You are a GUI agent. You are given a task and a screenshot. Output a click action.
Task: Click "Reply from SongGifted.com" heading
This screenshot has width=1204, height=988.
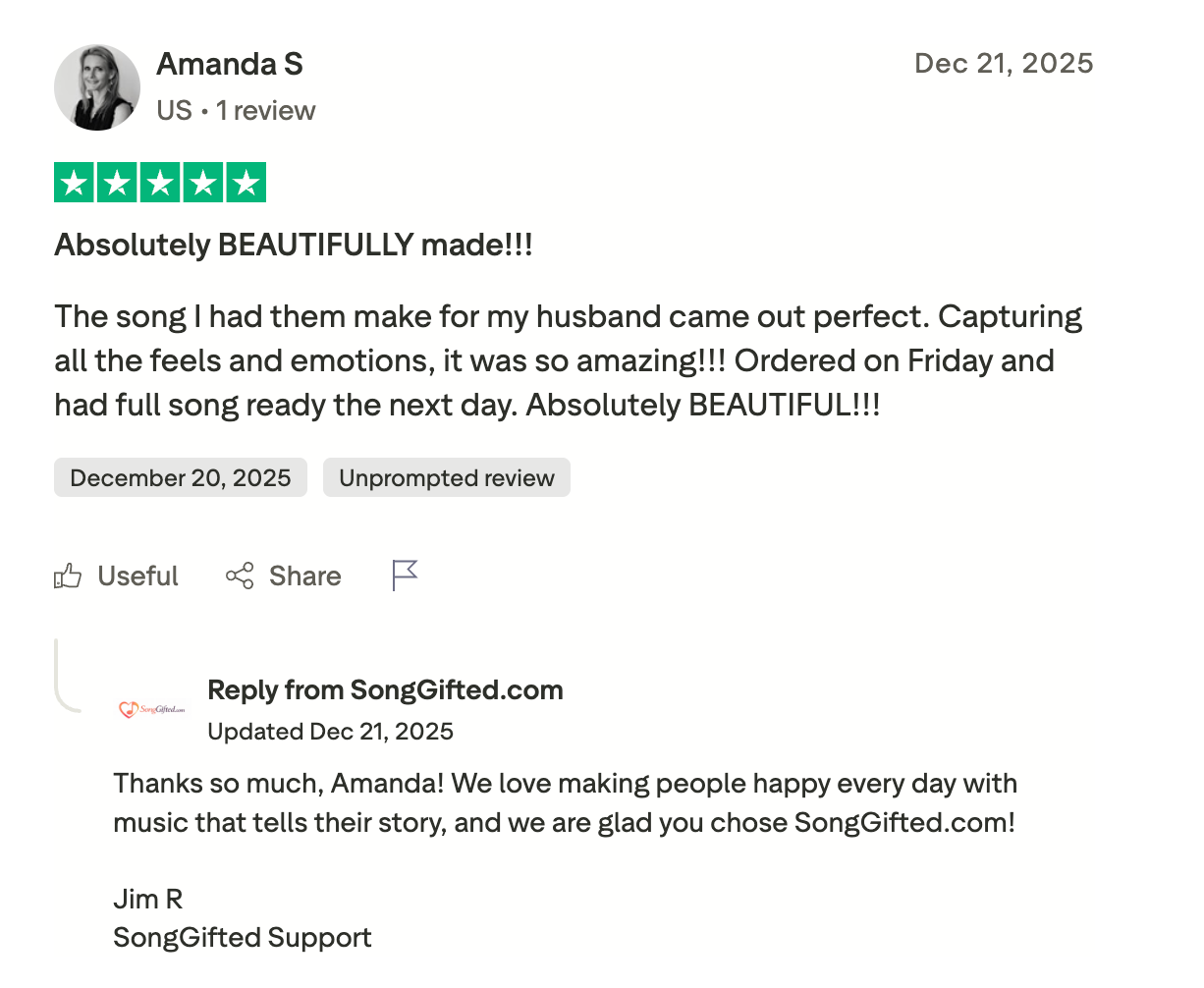click(x=385, y=690)
